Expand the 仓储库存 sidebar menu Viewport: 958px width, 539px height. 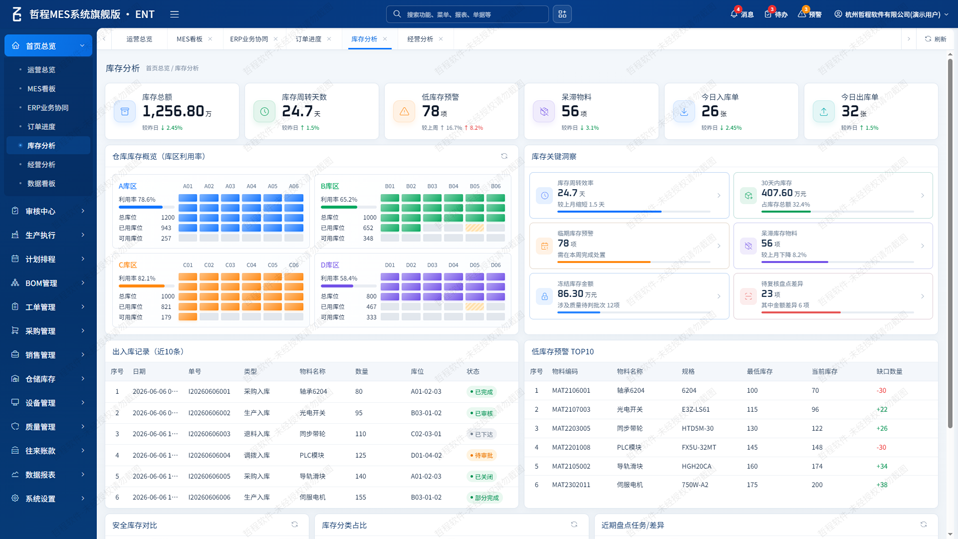[x=48, y=379]
